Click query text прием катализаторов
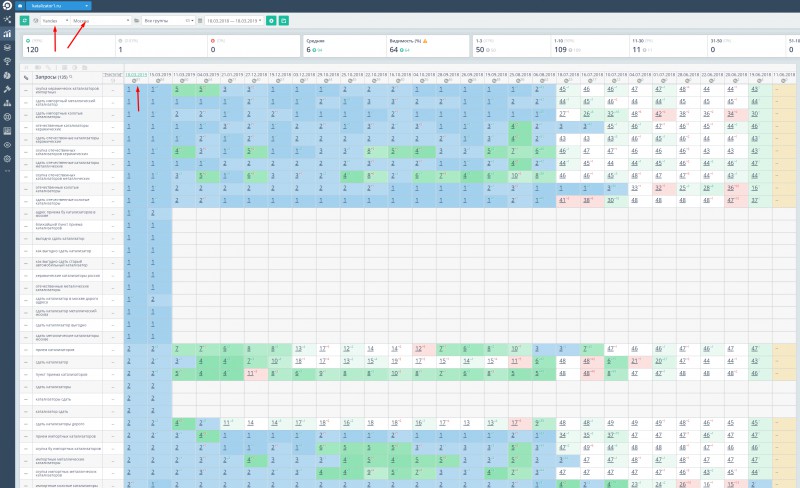This screenshot has height=488, width=800. click(55, 350)
